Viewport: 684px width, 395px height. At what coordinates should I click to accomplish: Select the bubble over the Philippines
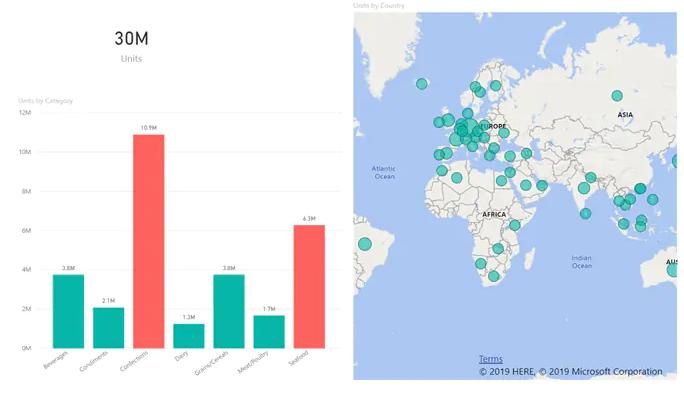coord(653,199)
